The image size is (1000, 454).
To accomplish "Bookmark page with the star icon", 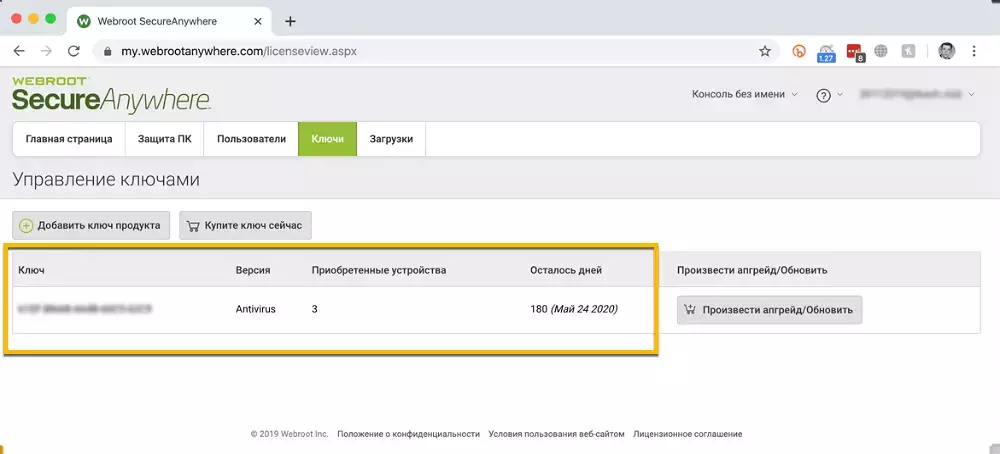I will (765, 51).
